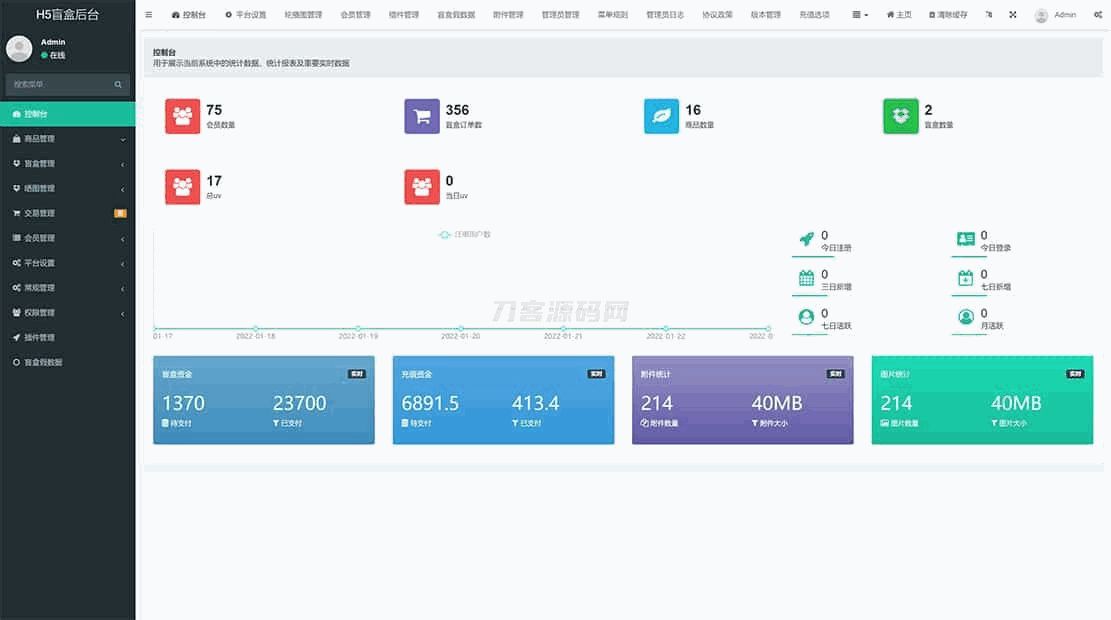Image resolution: width=1111 pixels, height=620 pixels.
Task: Open the list dropdown in top bar
Action: click(860, 15)
